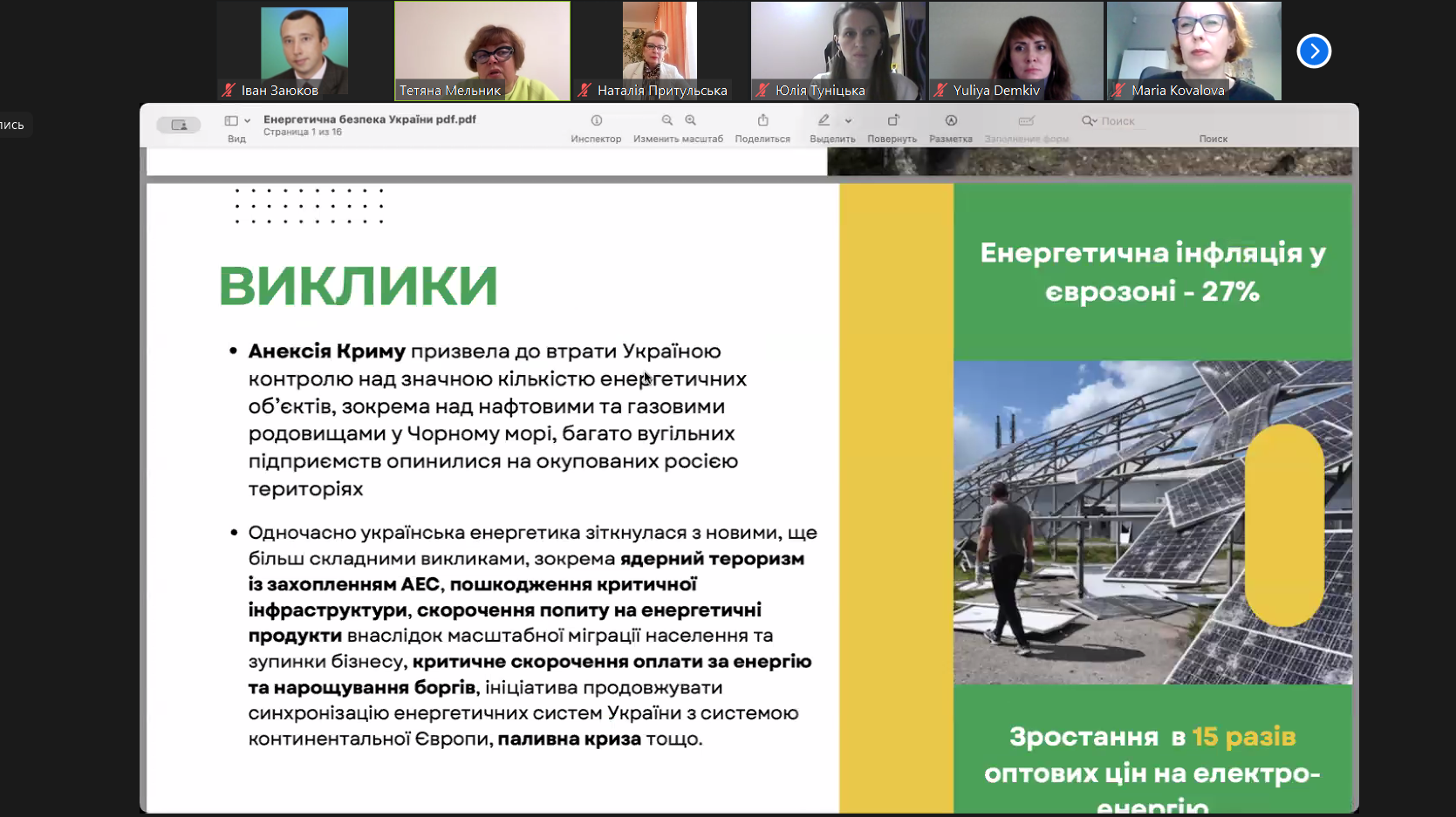Select Maria Kovalova's video thumbnail
1456x817 pixels.
(1193, 51)
